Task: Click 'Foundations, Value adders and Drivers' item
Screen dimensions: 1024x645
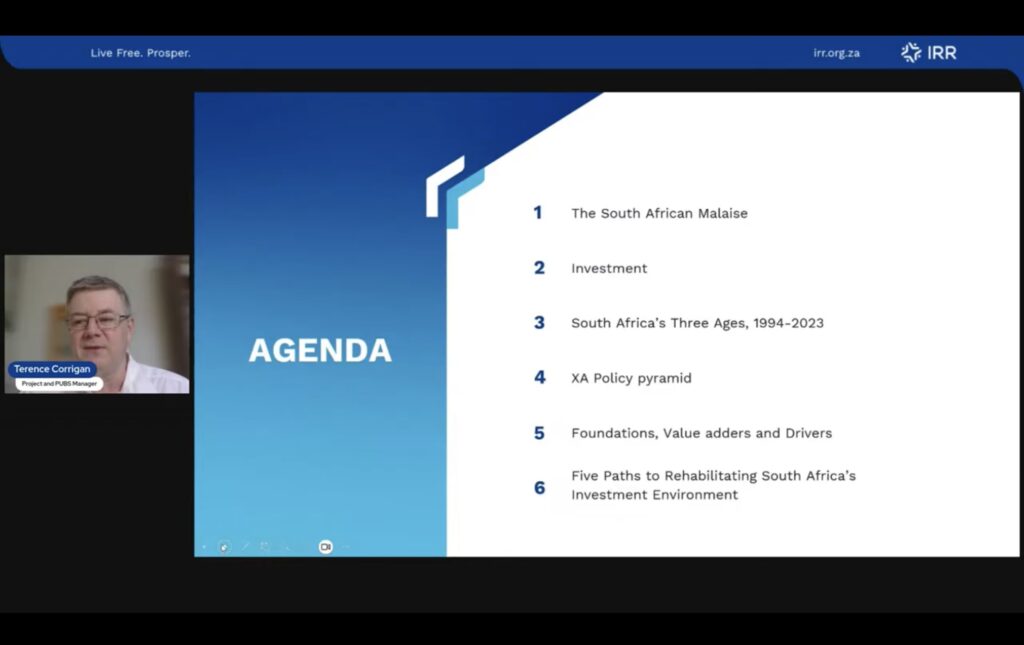Action: pyautogui.click(x=702, y=433)
